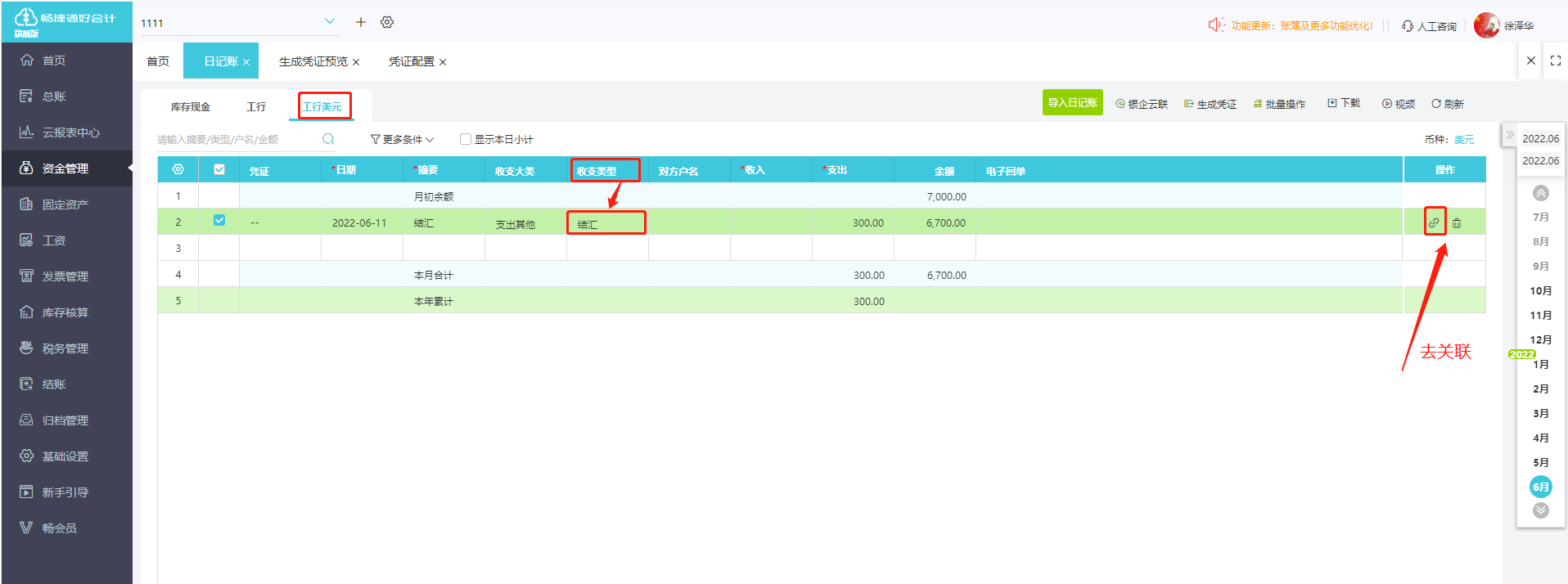Click the search input for 摘要/类型/户名/金额
This screenshot has height=584, width=1568.
pyautogui.click(x=236, y=140)
